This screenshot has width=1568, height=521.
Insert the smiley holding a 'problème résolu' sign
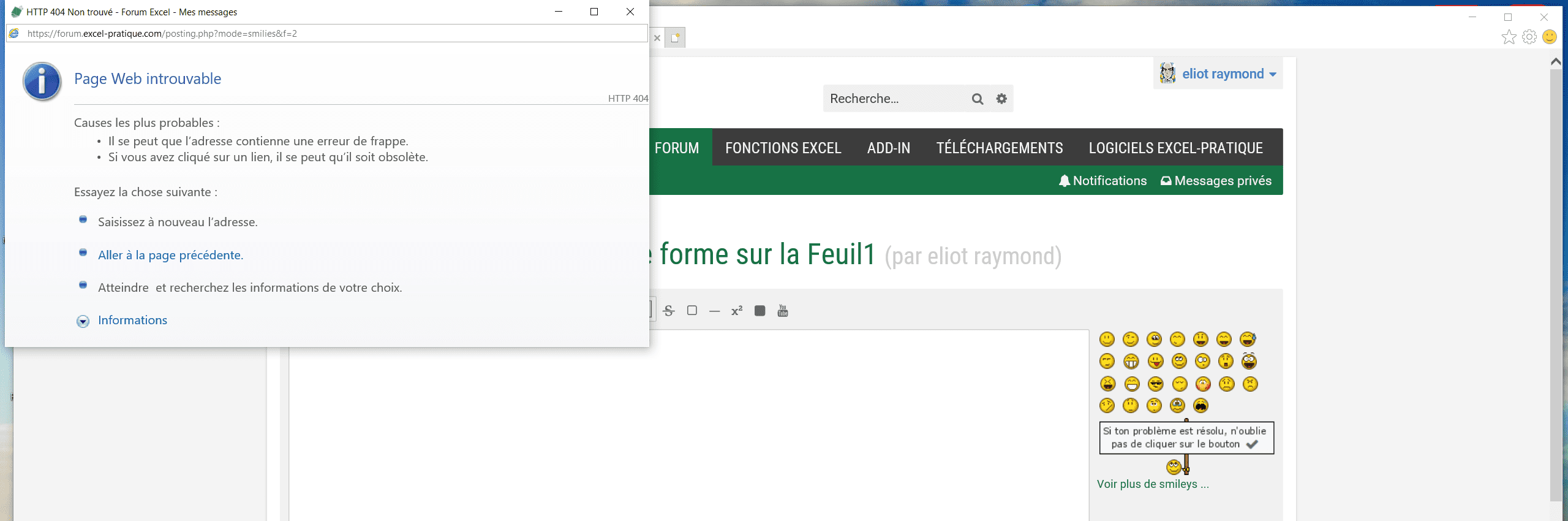pyautogui.click(x=1186, y=447)
